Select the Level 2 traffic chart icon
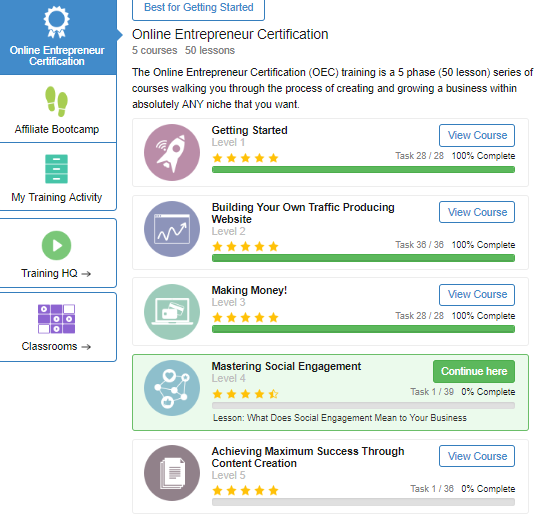Viewport: 545px width, 514px height. [172, 229]
